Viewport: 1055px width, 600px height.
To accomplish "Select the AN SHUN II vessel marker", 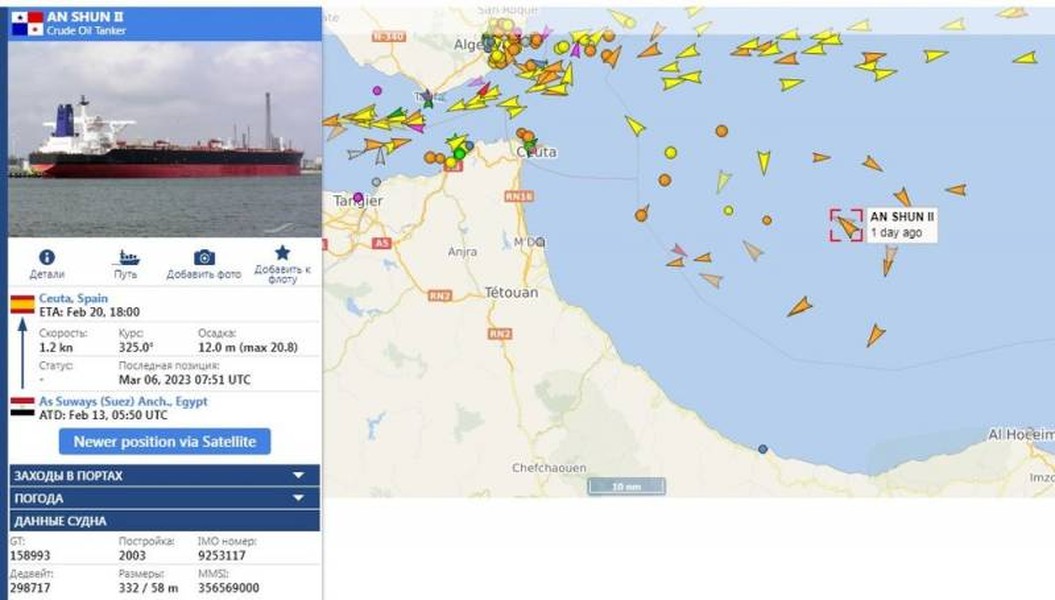I will (846, 225).
